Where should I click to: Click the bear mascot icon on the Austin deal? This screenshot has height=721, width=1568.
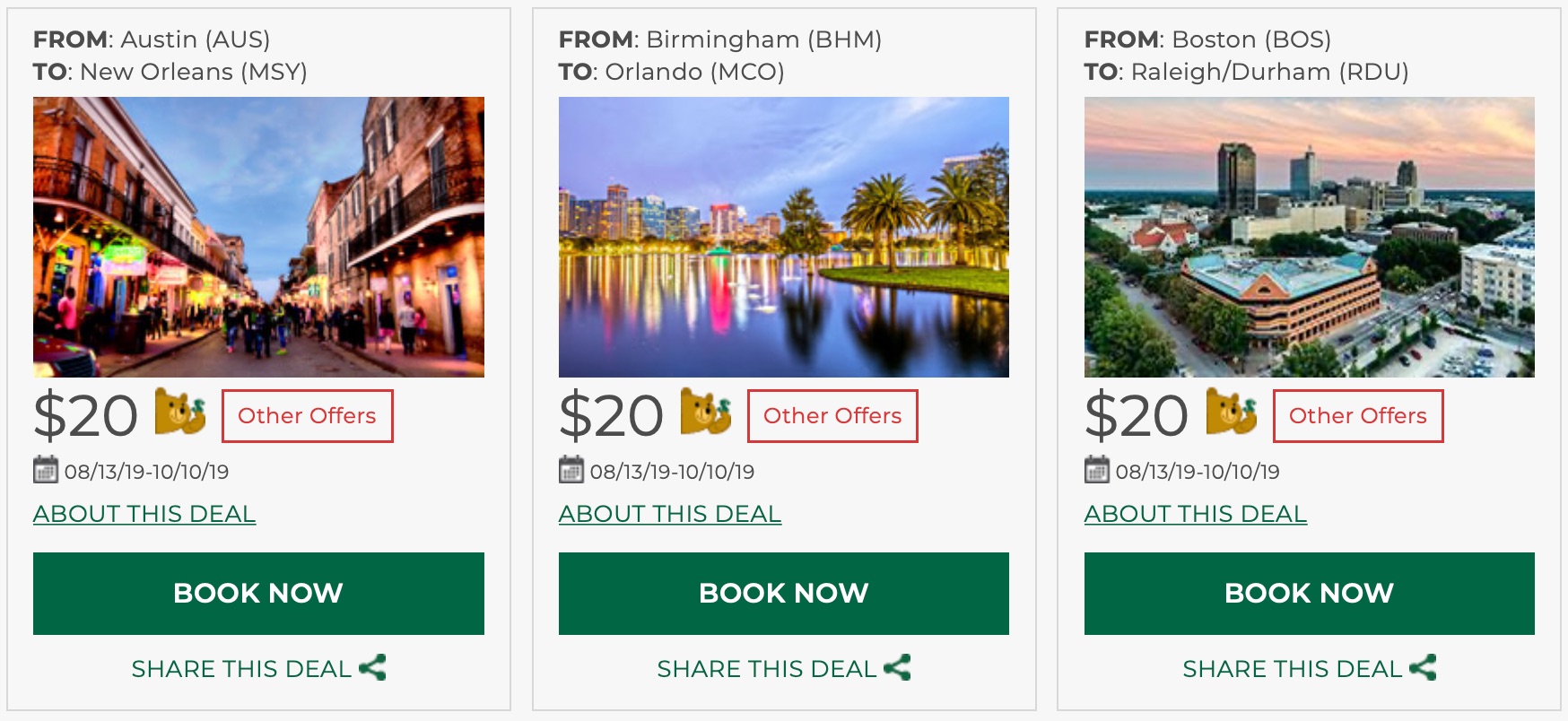(x=180, y=412)
